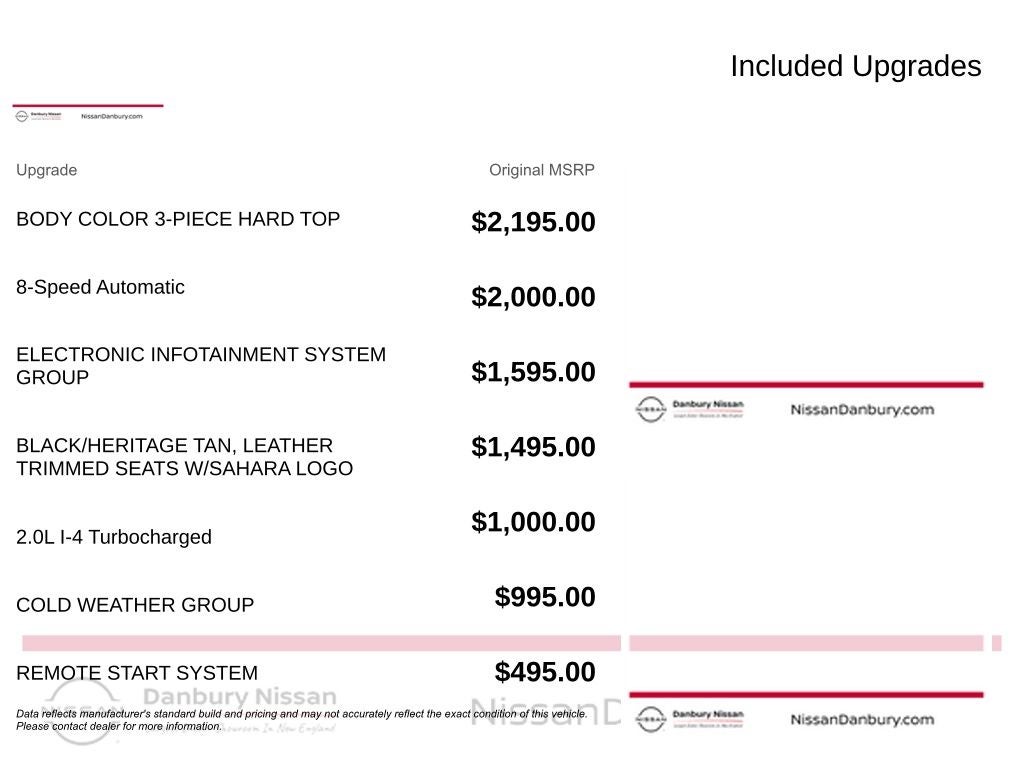Click the Nissan logo beside middle Danbury Nissan banner

(x=650, y=409)
